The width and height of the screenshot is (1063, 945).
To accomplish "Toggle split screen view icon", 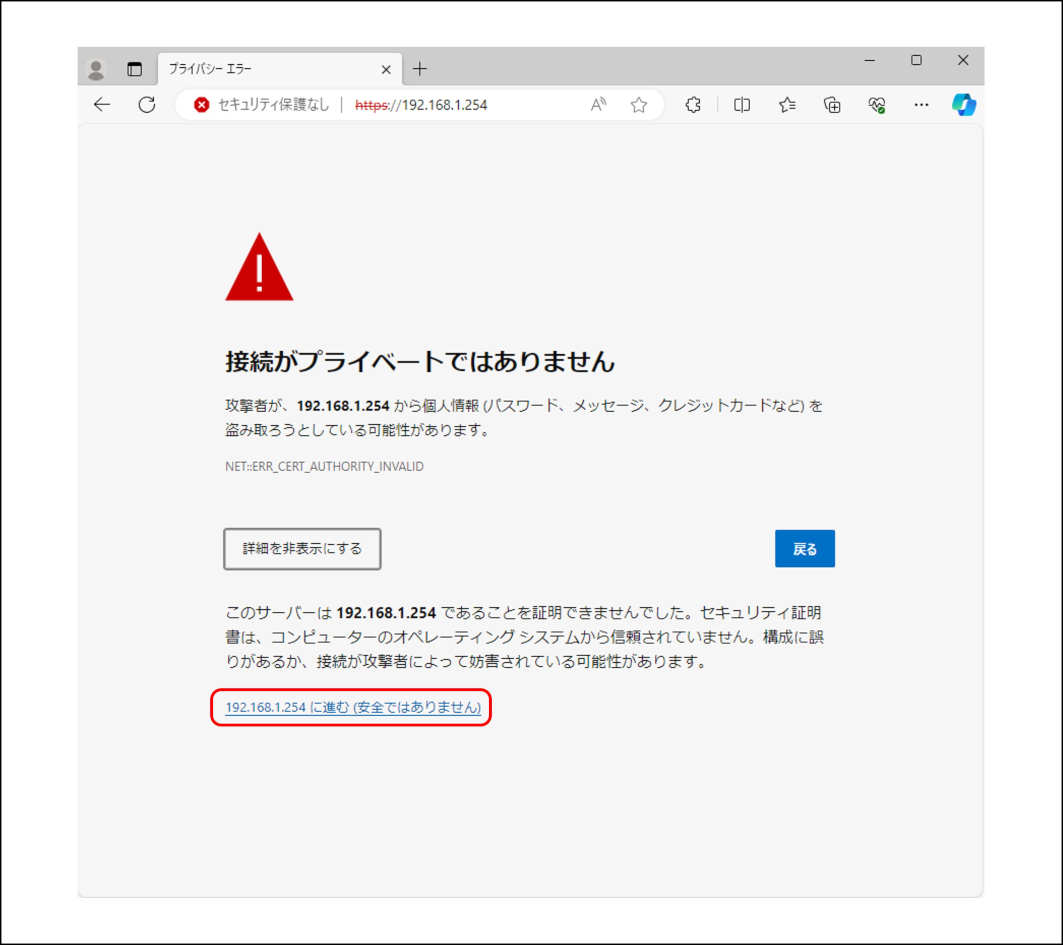I will tap(742, 104).
